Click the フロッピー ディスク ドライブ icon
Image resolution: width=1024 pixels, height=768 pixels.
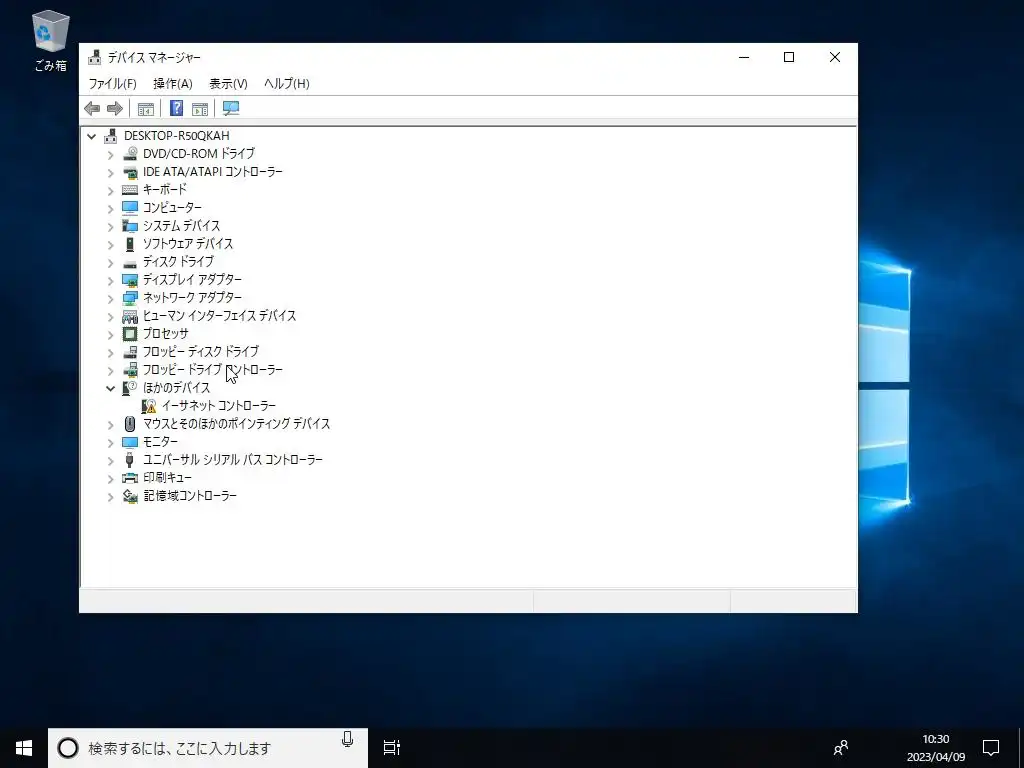[130, 352]
